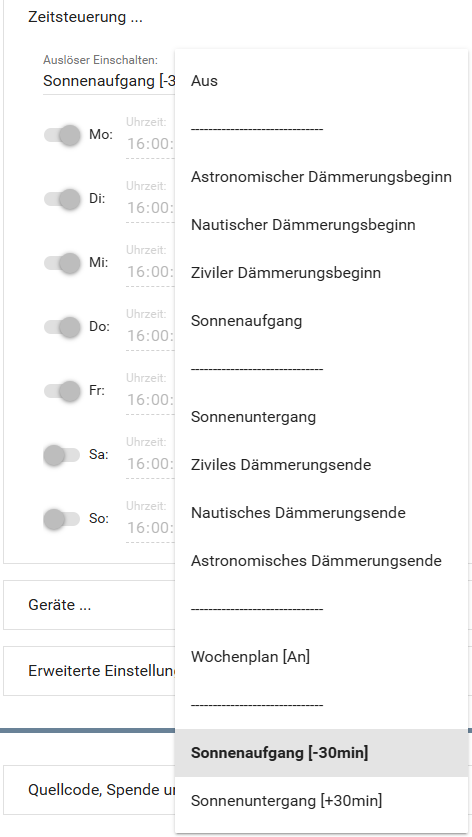Click the Uhrzeit field for Mo
Image resolution: width=472 pixels, height=837 pixels.
click(x=151, y=144)
